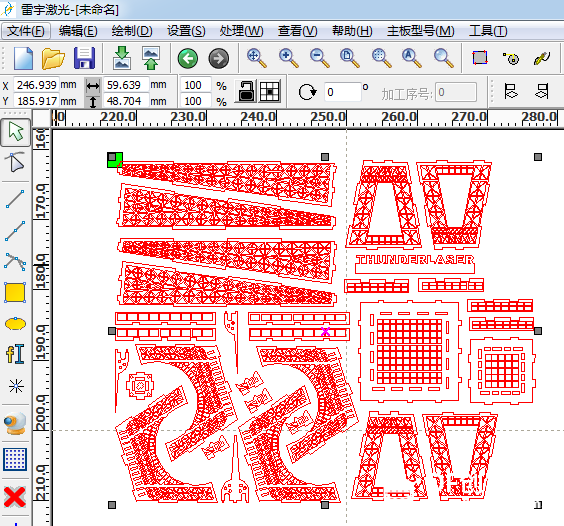Select the yellow ellipse tool
This screenshot has height=526, width=564.
15,323
